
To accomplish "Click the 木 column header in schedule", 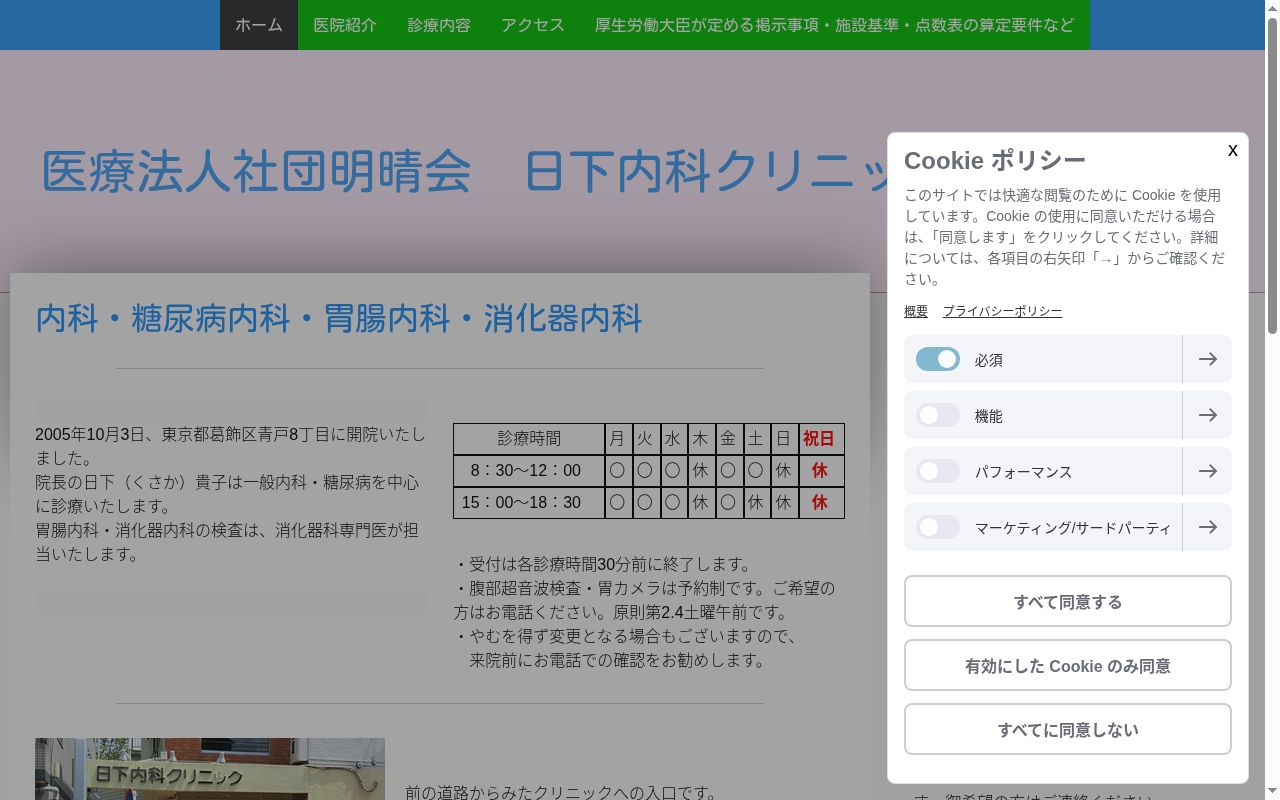I will point(701,439).
